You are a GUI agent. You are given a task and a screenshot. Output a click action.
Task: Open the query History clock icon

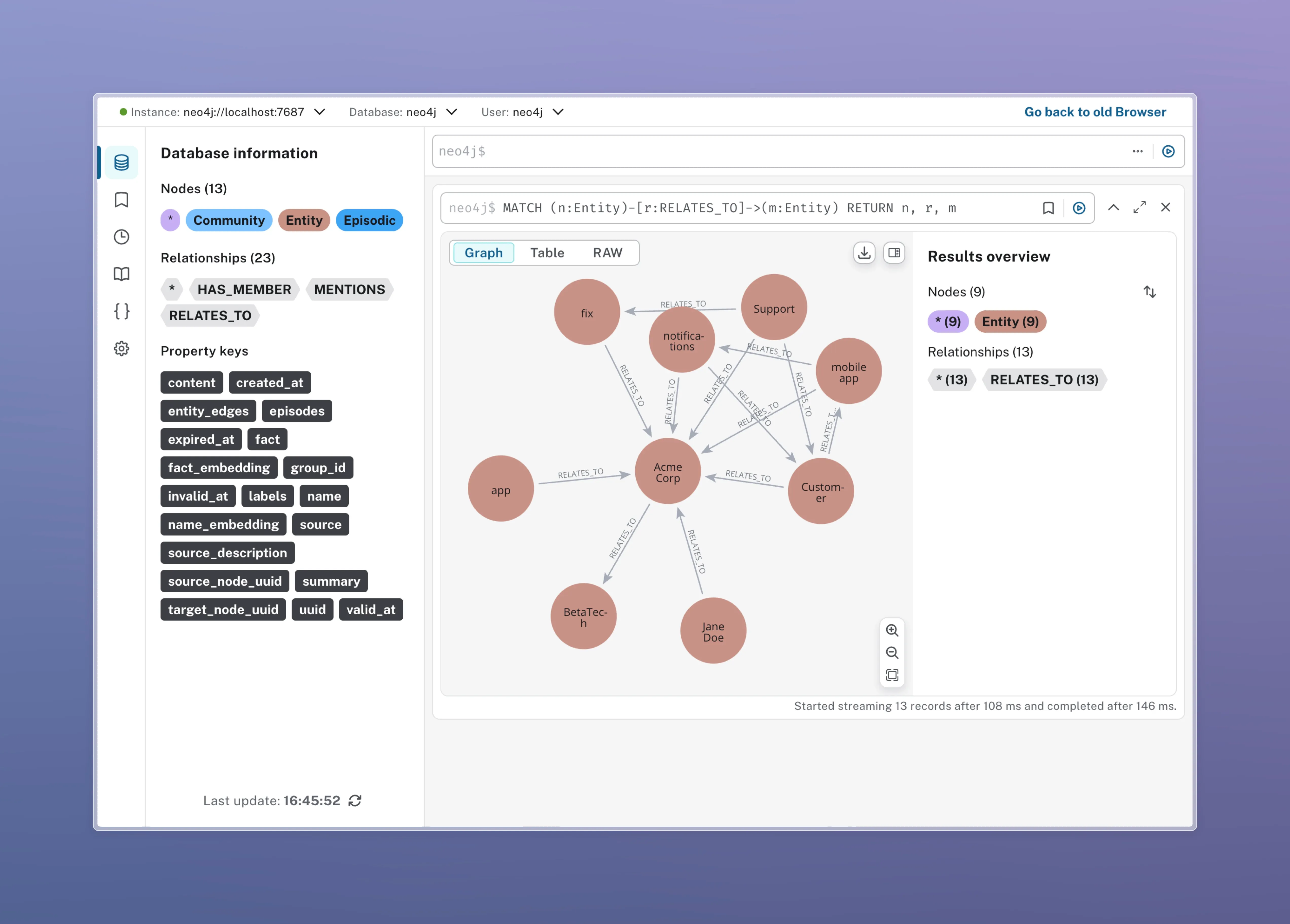(121, 237)
